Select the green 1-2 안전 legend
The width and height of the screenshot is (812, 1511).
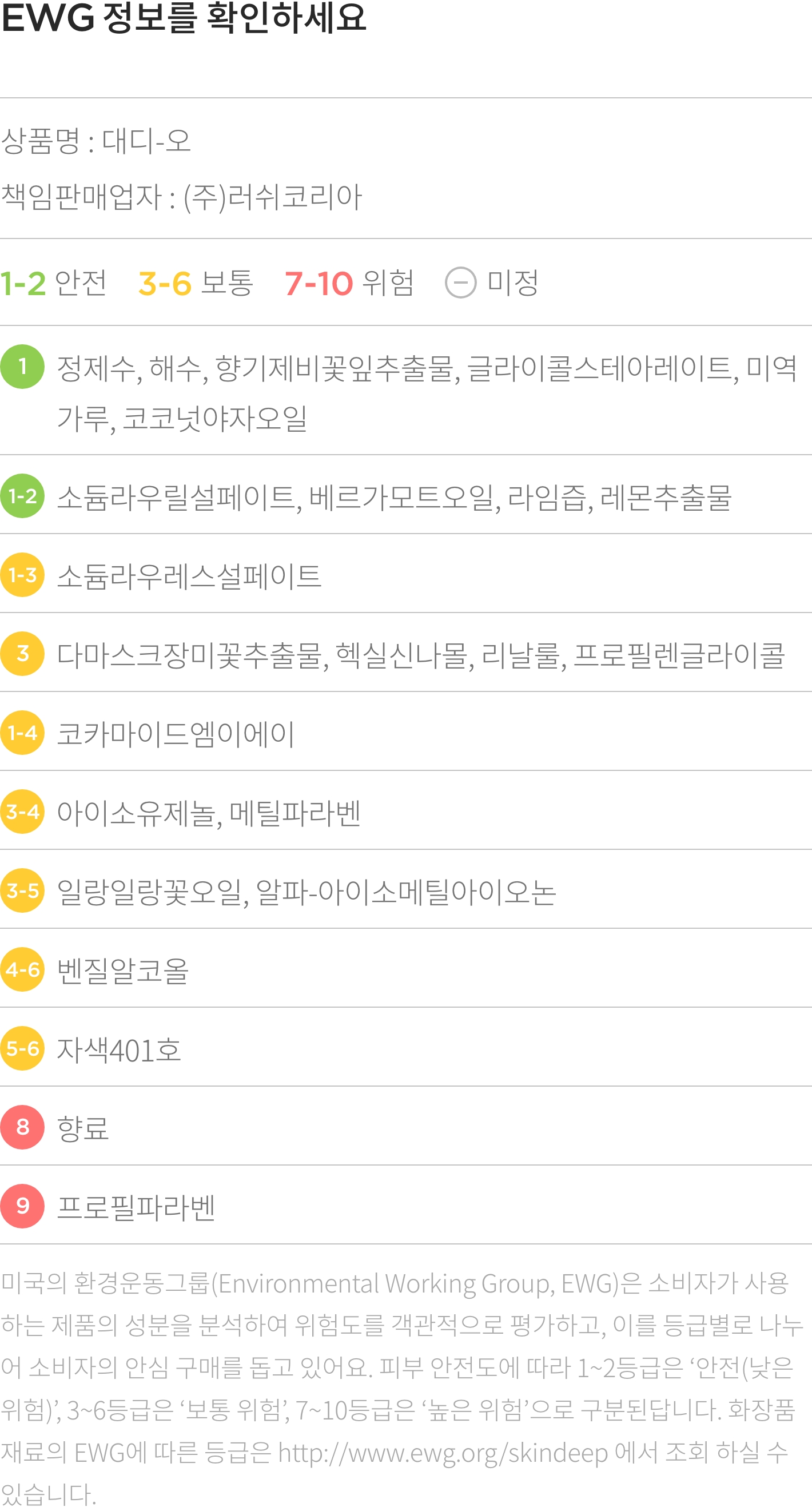53,283
